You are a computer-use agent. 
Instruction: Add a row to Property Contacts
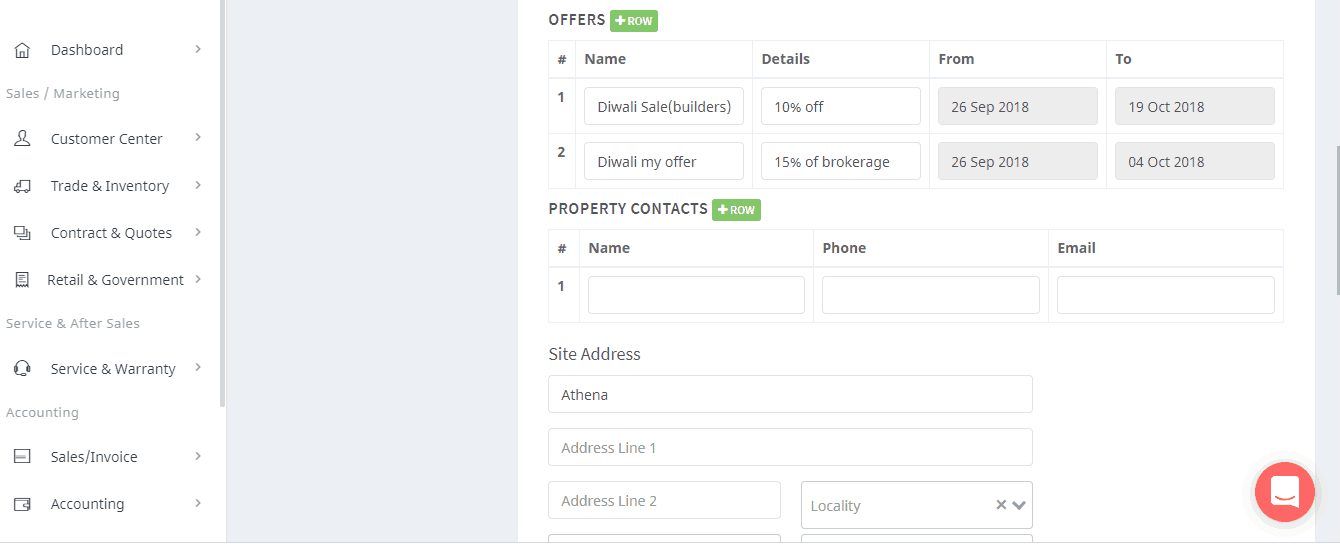(736, 210)
